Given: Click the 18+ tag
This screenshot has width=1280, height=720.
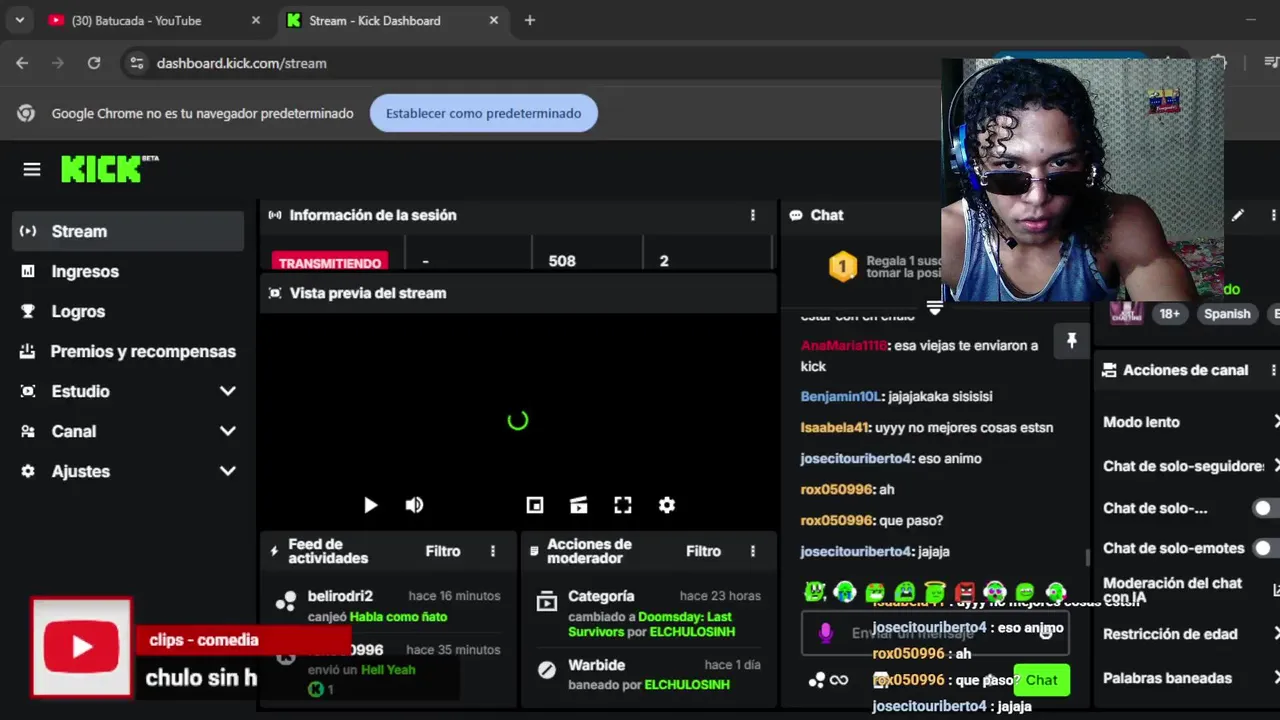Looking at the screenshot, I should point(1169,314).
